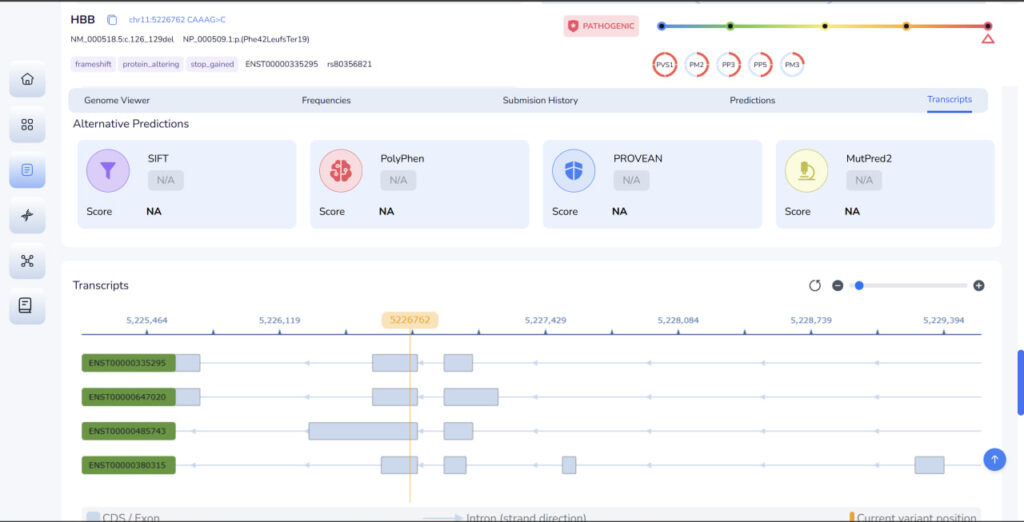Image resolution: width=1024 pixels, height=522 pixels.
Task: Open the chr11:5226762 CAAAG>C link
Action: click(177, 20)
